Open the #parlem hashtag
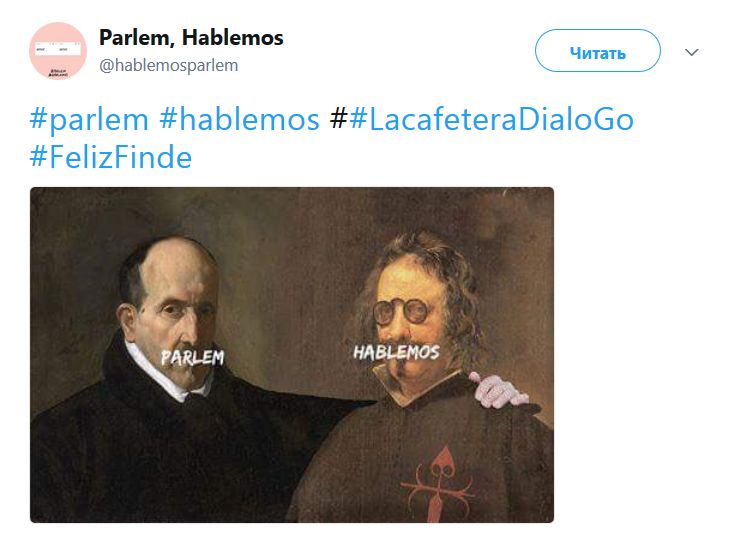Viewport: 730px width, 538px height. point(89,119)
